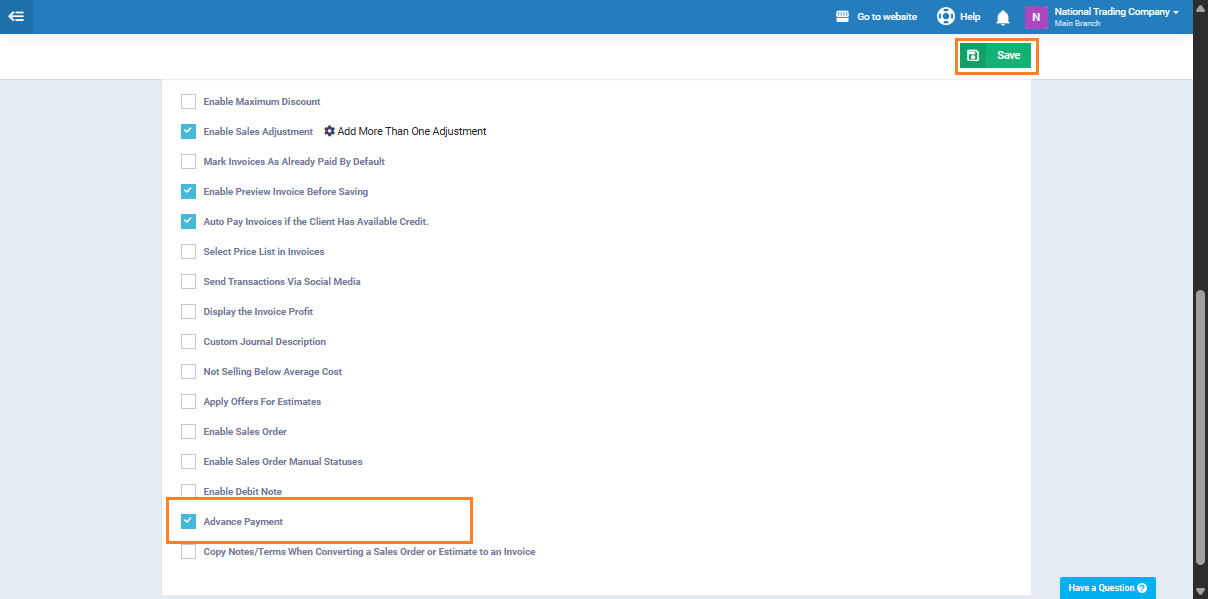The width and height of the screenshot is (1208, 599).
Task: Open the Have a Question chat button
Action: (1108, 588)
